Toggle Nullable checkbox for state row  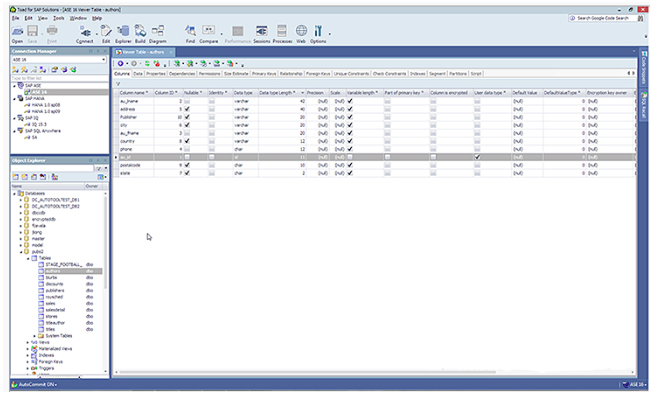click(187, 173)
